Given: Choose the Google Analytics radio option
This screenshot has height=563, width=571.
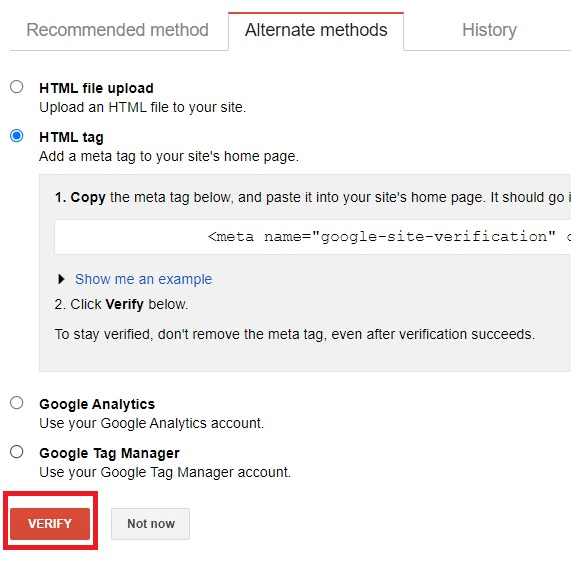Looking at the screenshot, I should pos(17,403).
